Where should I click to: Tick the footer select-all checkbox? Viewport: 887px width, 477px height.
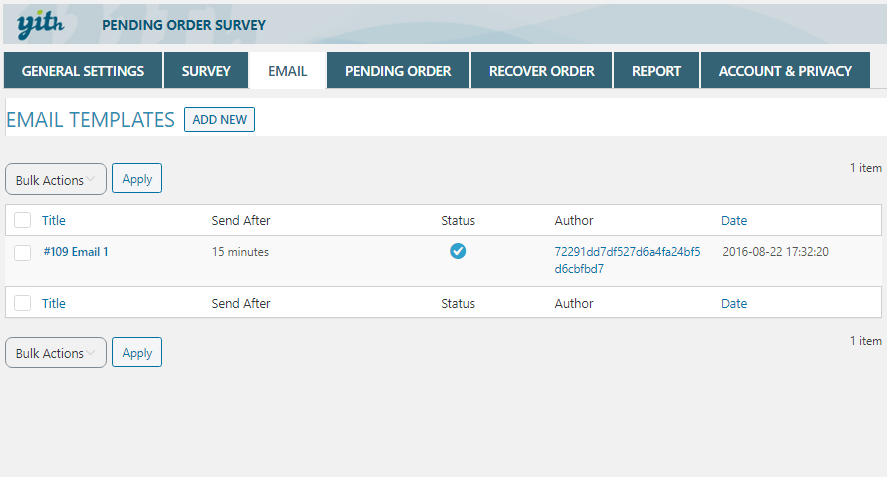pyautogui.click(x=23, y=304)
